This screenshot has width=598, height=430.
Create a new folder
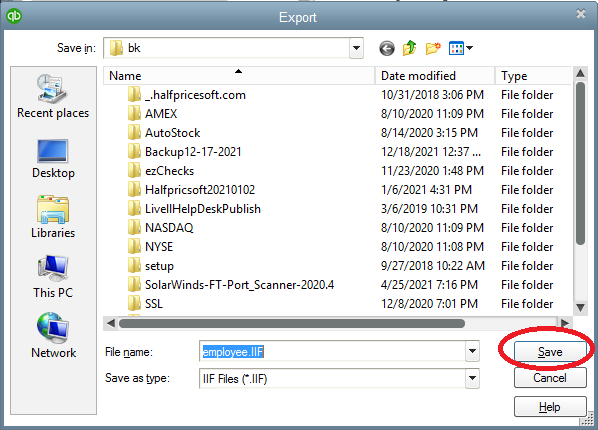pos(433,48)
